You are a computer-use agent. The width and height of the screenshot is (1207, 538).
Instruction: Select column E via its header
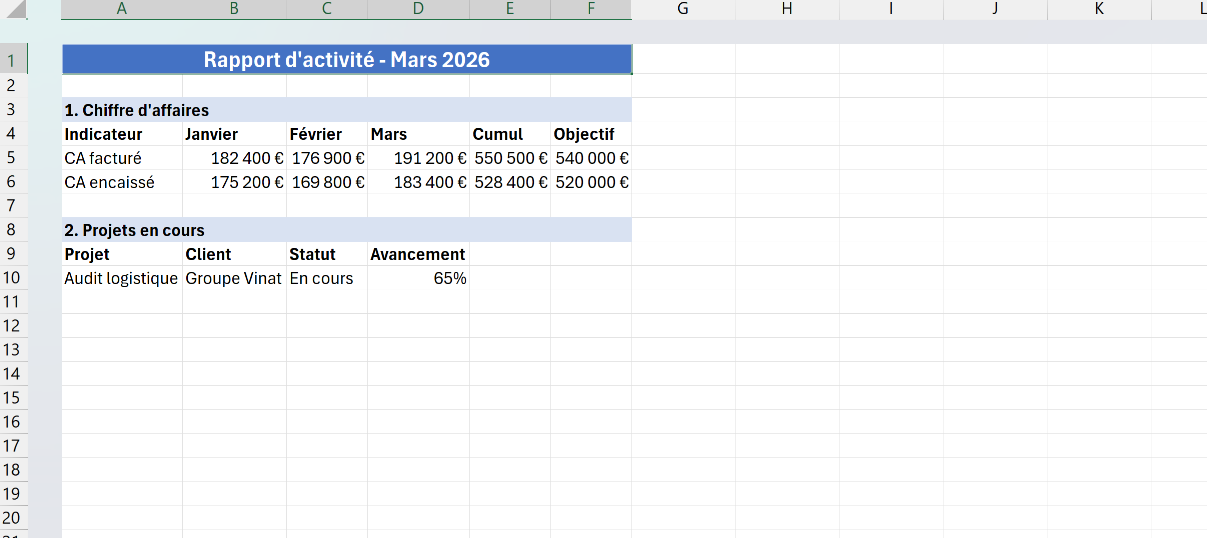[510, 9]
